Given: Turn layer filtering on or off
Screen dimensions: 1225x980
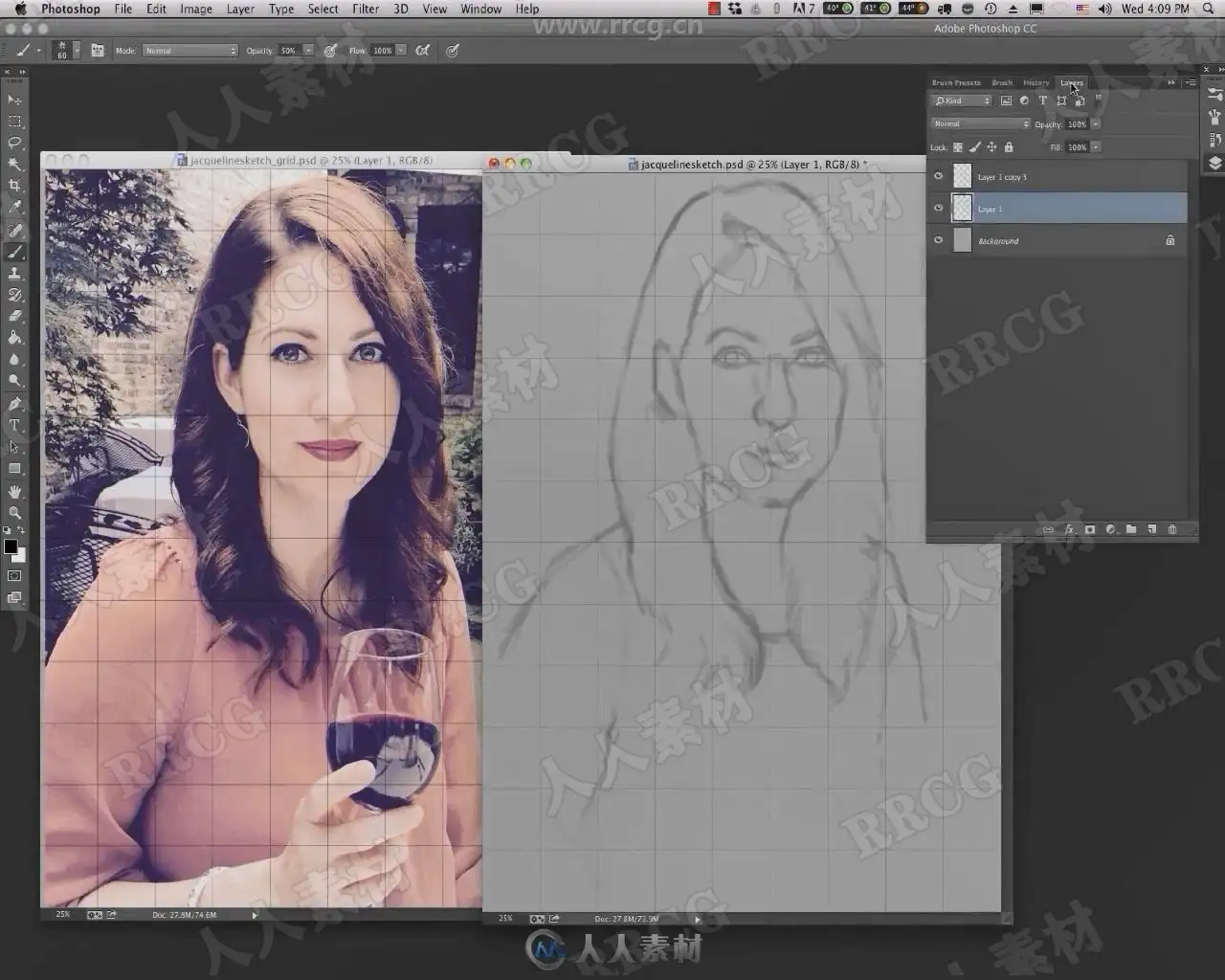Looking at the screenshot, I should 1099,99.
